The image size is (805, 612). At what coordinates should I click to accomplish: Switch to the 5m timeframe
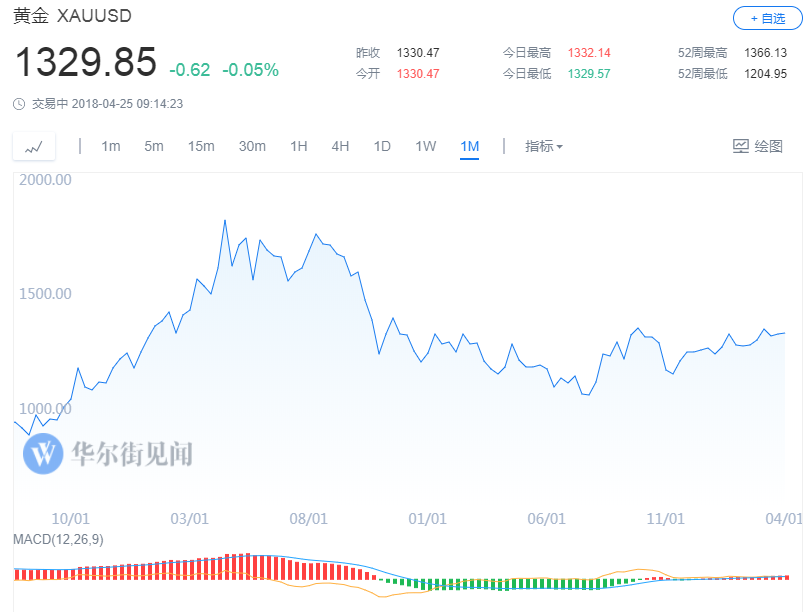154,146
